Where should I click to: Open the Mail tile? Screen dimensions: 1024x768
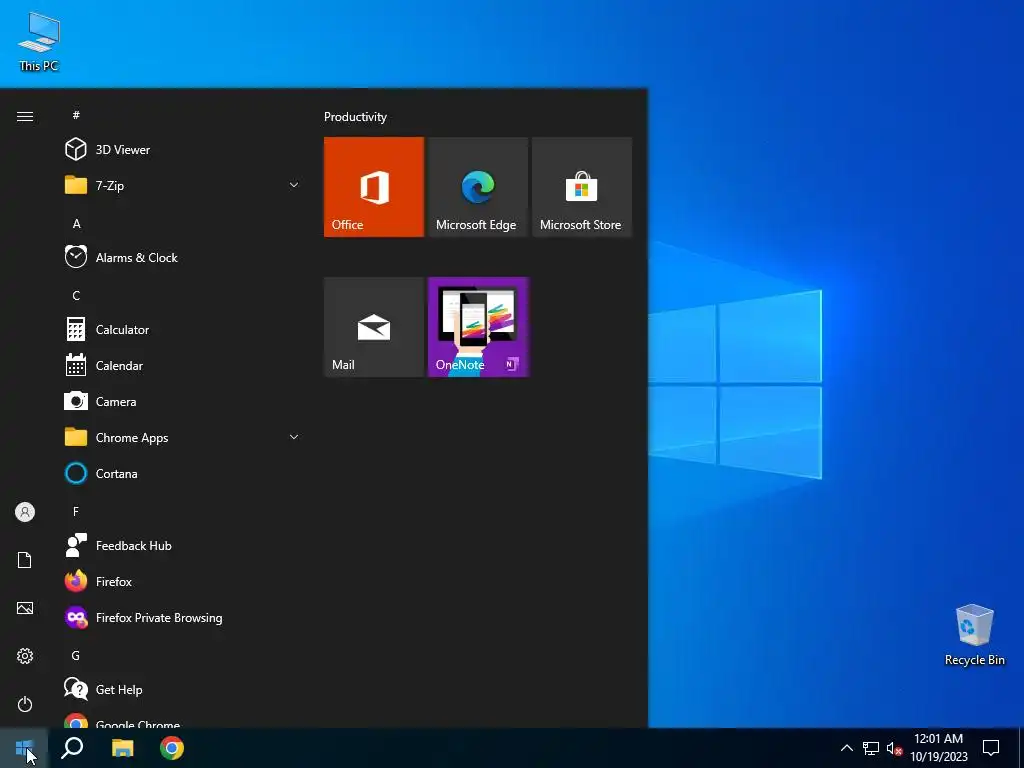374,327
